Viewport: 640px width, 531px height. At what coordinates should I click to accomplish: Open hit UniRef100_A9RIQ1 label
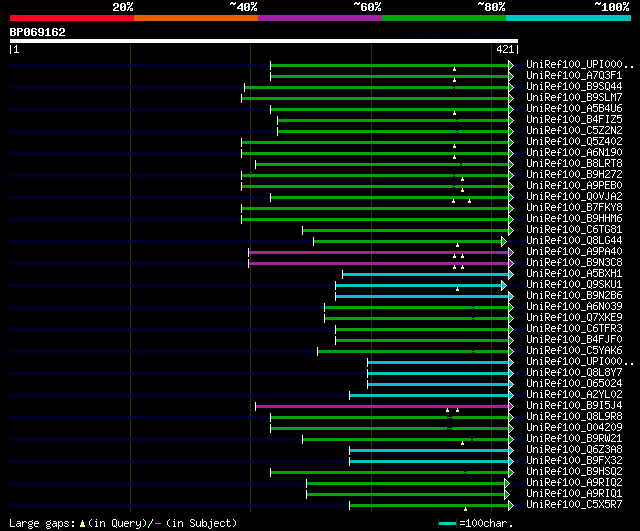pyautogui.click(x=574, y=493)
